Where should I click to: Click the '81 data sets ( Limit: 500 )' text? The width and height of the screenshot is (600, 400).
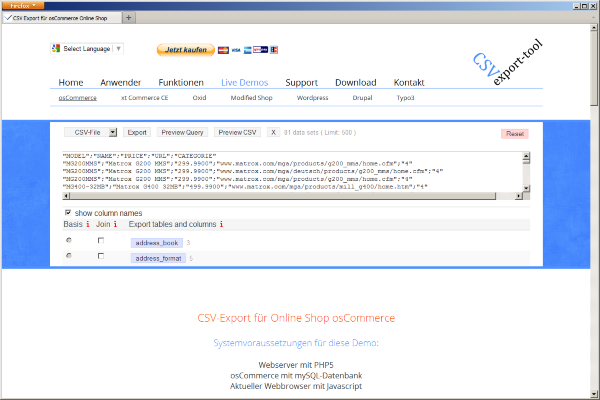(x=320, y=132)
